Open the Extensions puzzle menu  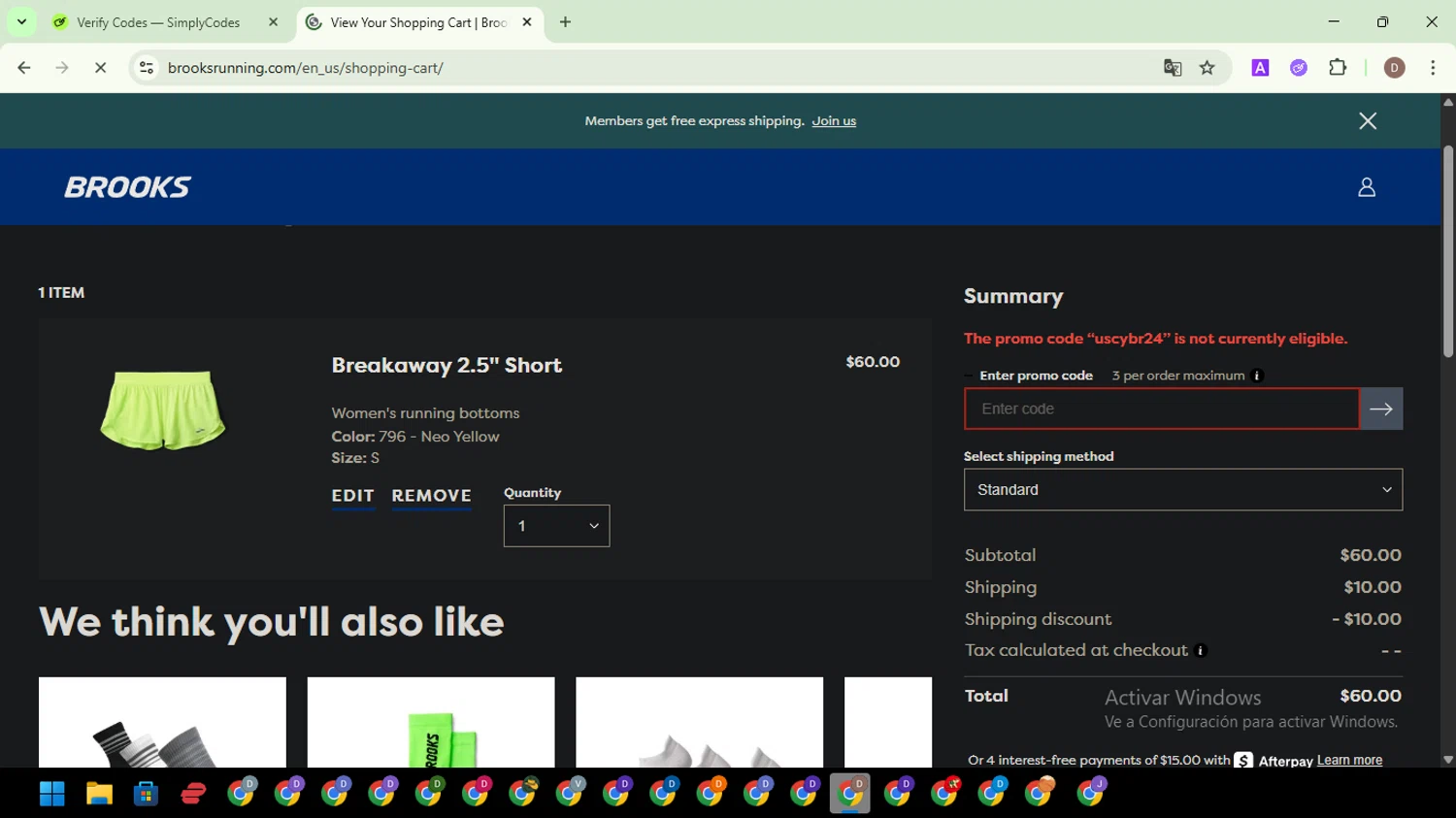click(1338, 68)
